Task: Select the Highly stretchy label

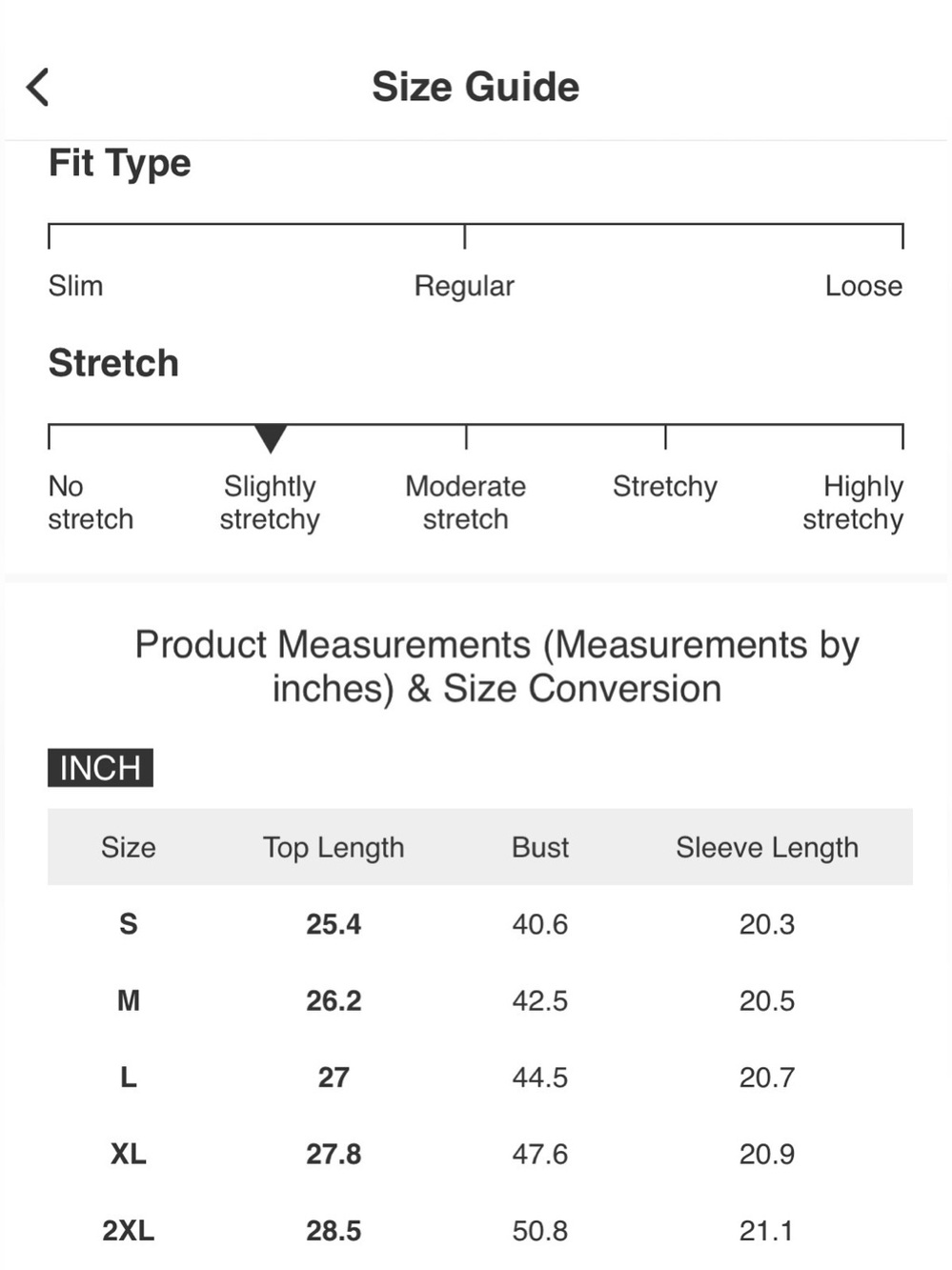Action: click(853, 503)
